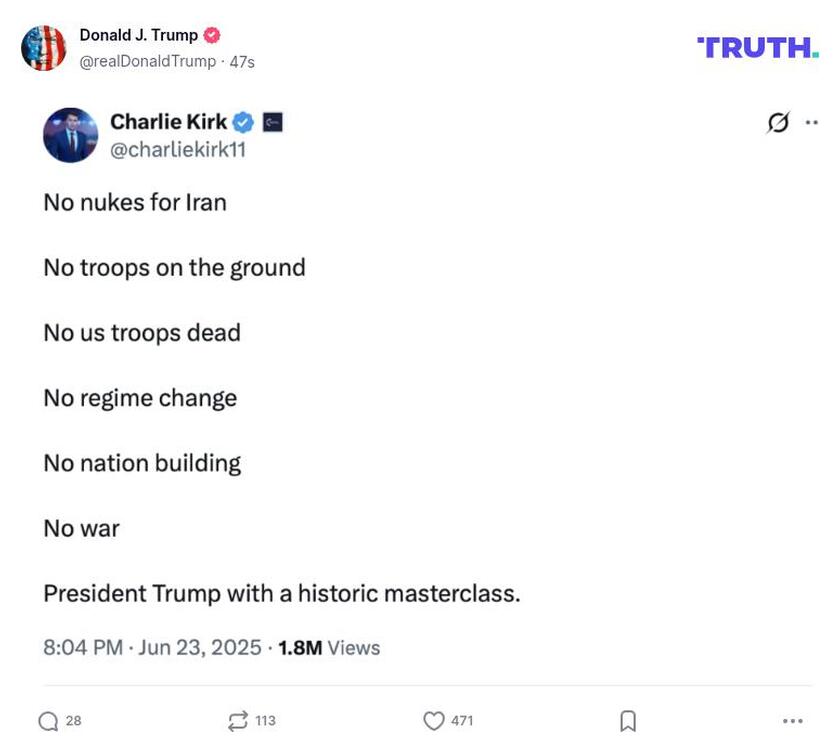Toggle a repost with the ReTruth icon

click(237, 719)
